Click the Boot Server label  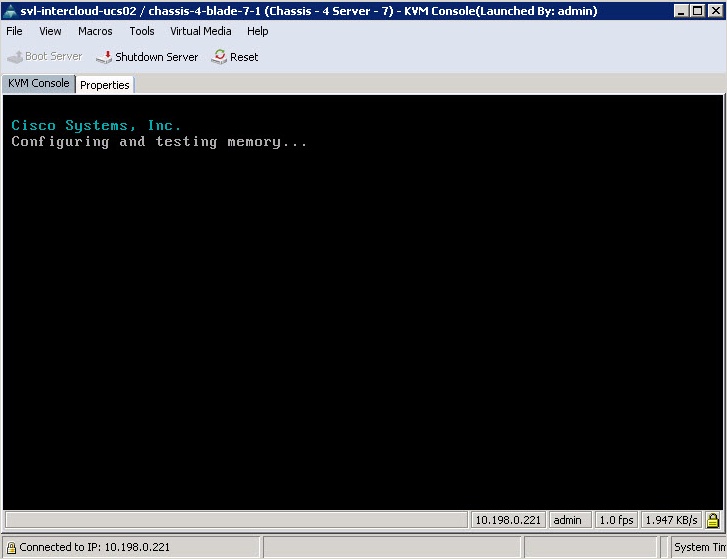[54, 56]
